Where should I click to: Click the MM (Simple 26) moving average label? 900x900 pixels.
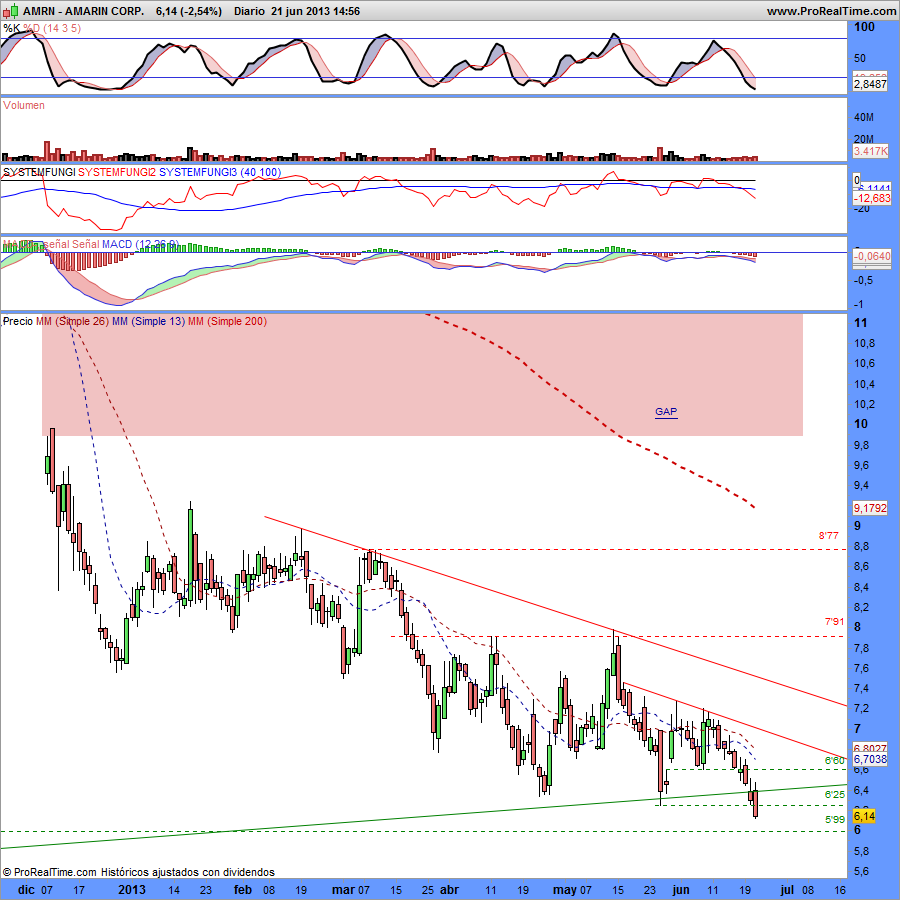72,321
